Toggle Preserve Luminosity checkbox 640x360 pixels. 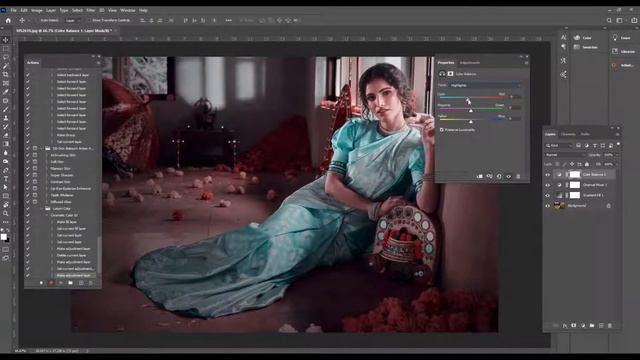tap(442, 130)
